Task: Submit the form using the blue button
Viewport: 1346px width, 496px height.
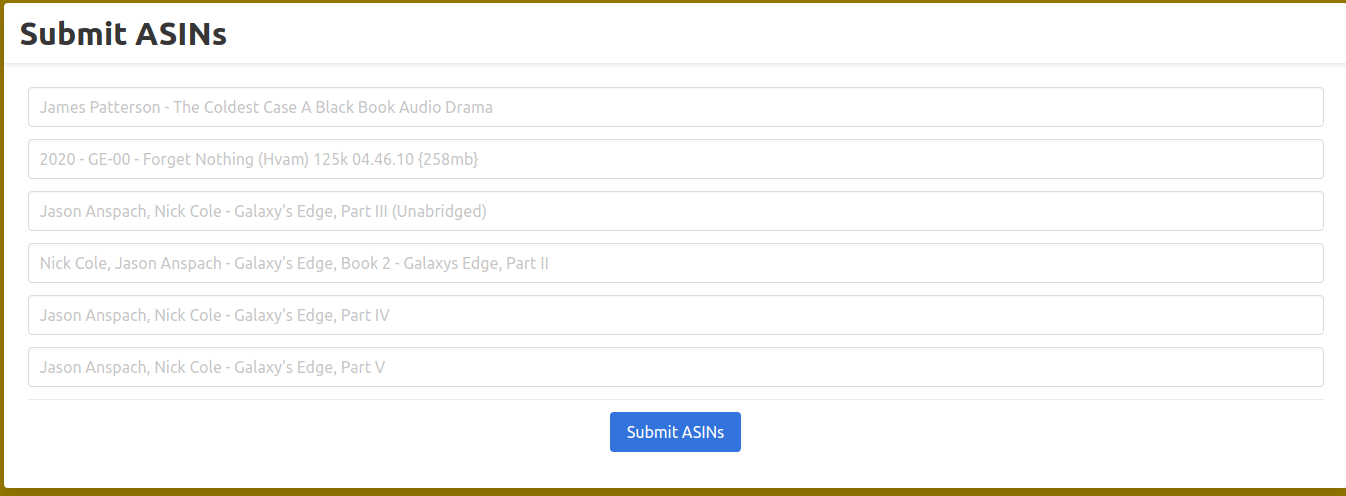Action: tap(675, 432)
